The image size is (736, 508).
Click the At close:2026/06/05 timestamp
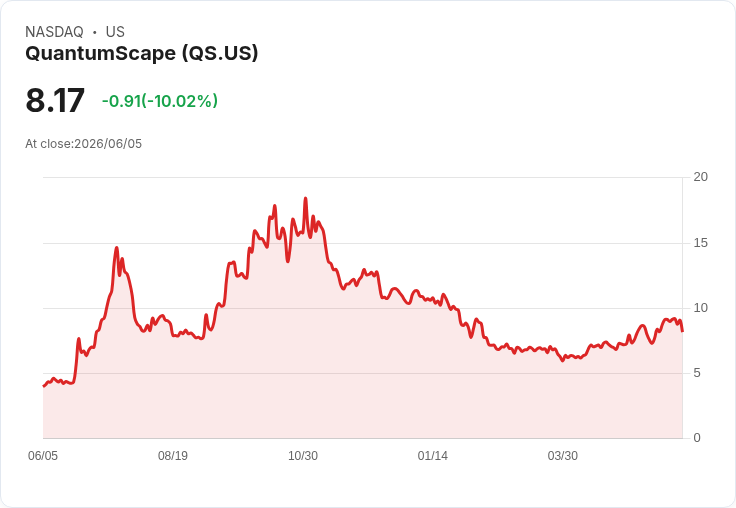[x=84, y=144]
